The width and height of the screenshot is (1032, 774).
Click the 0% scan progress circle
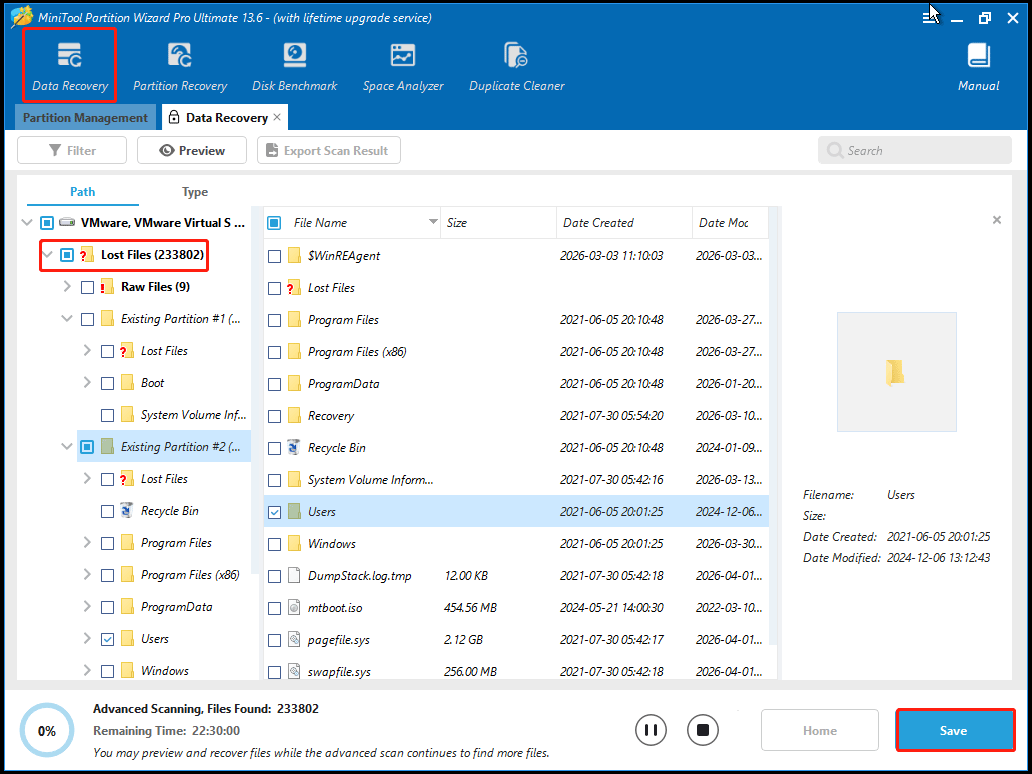pos(47,730)
